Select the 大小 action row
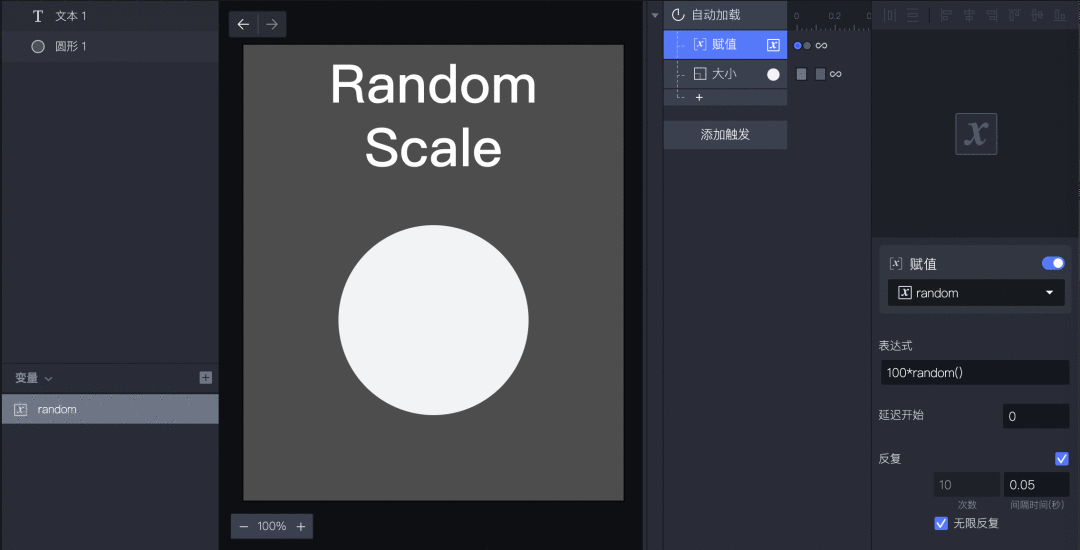Viewport: 1080px width, 550px height. click(725, 74)
